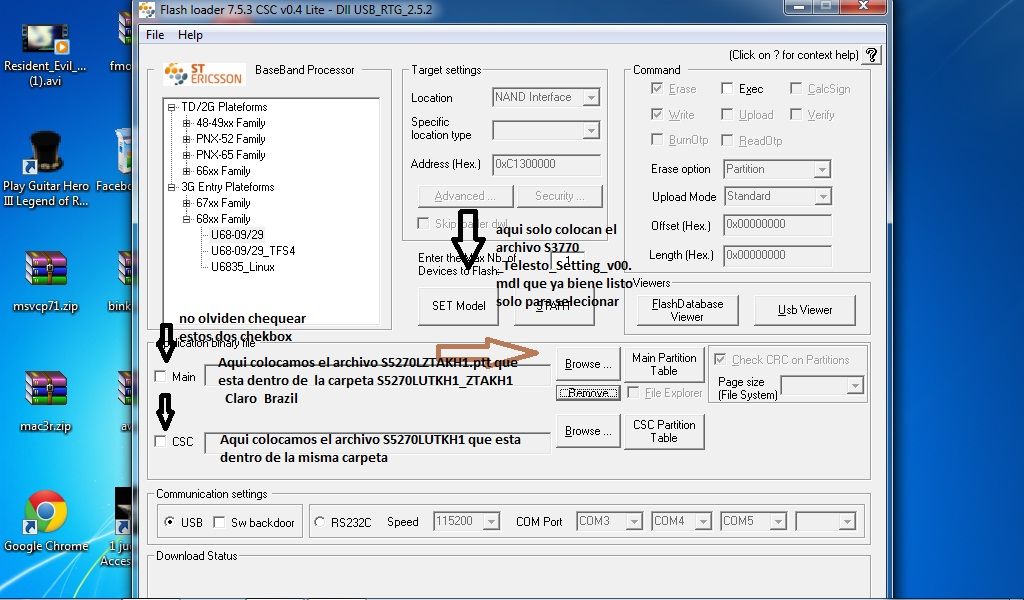Open the Help menu
The width and height of the screenshot is (1024, 600).
coord(190,35)
